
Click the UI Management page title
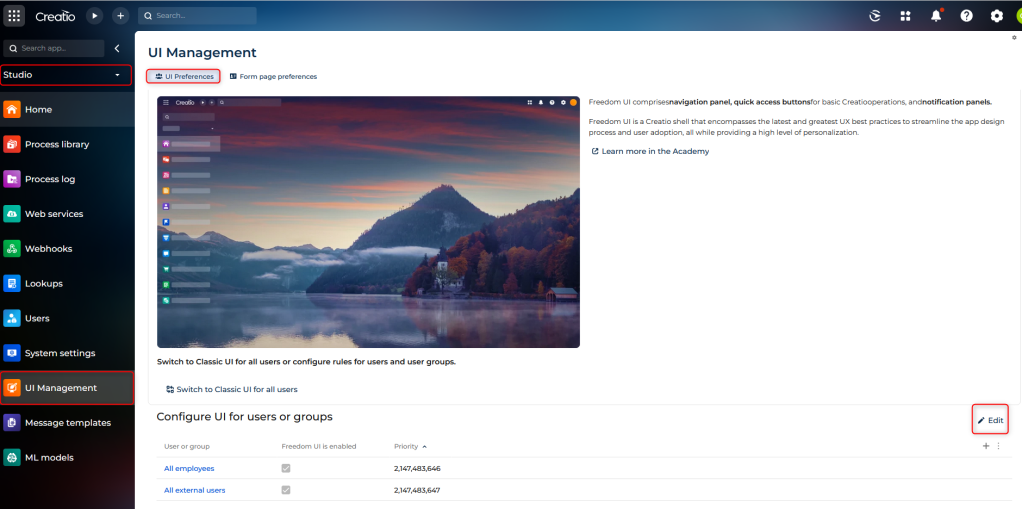[202, 53]
